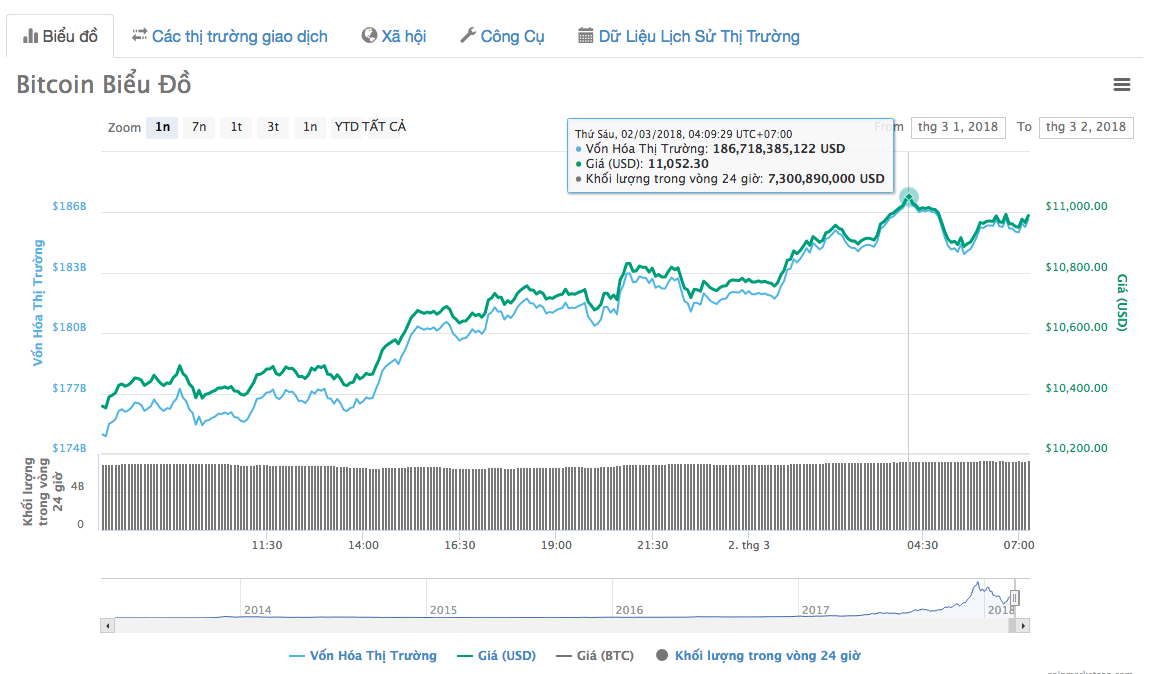
Task: Click the calendar icon beside Dữ Liệu
Action: pos(586,35)
